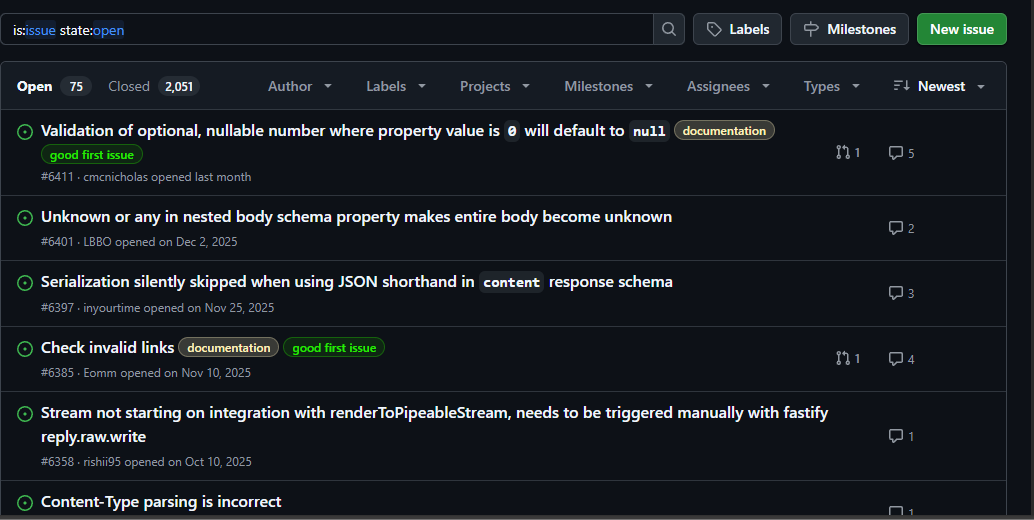Click the issue search input field
The height and width of the screenshot is (520, 1034).
[330, 30]
